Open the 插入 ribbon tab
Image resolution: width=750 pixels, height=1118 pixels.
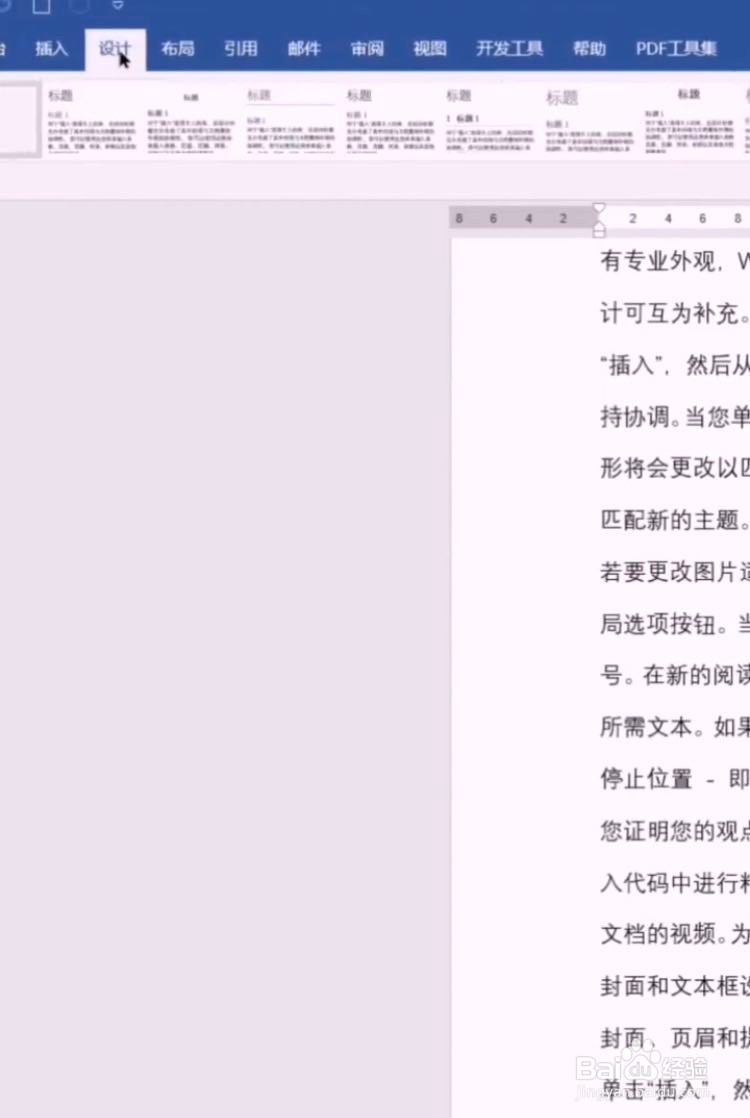51,48
